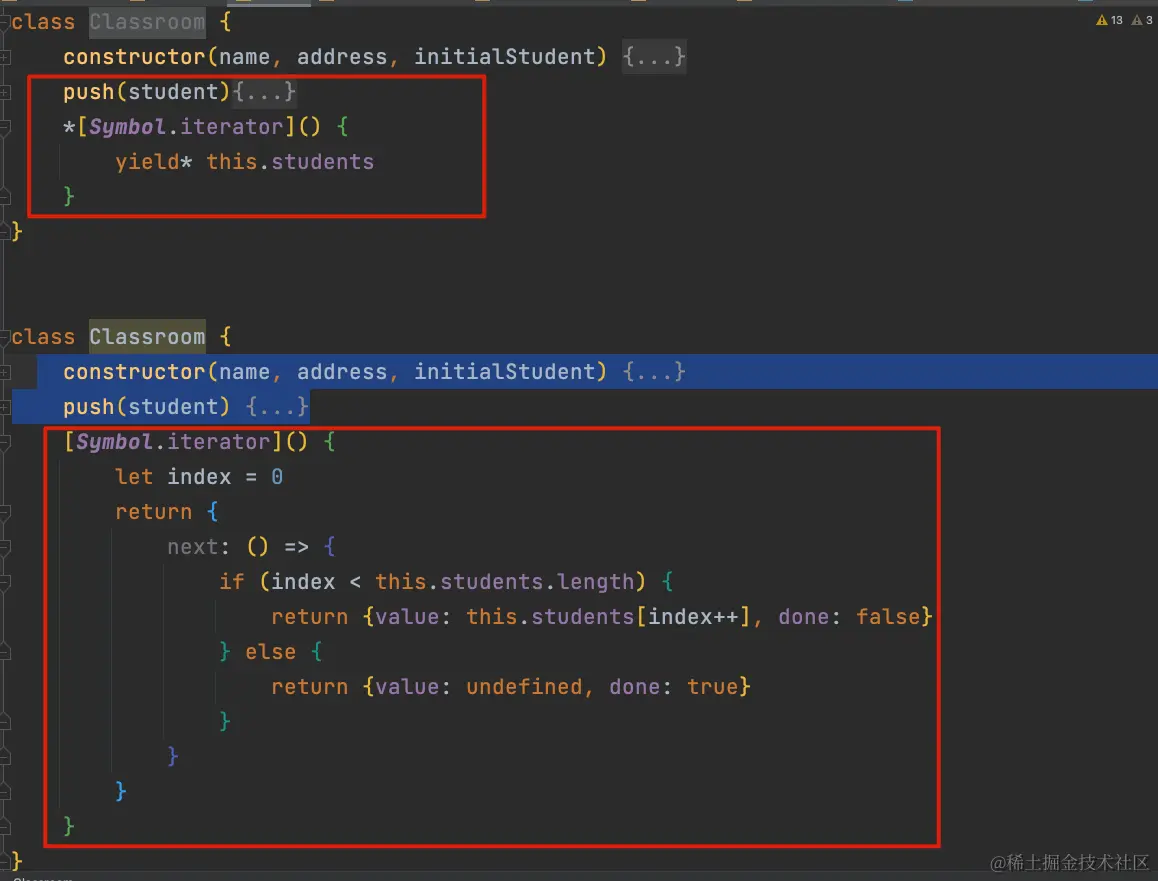1158x881 pixels.
Task: Collapse the *[Symbol.iterator] generator fold marker
Action: coord(4,127)
